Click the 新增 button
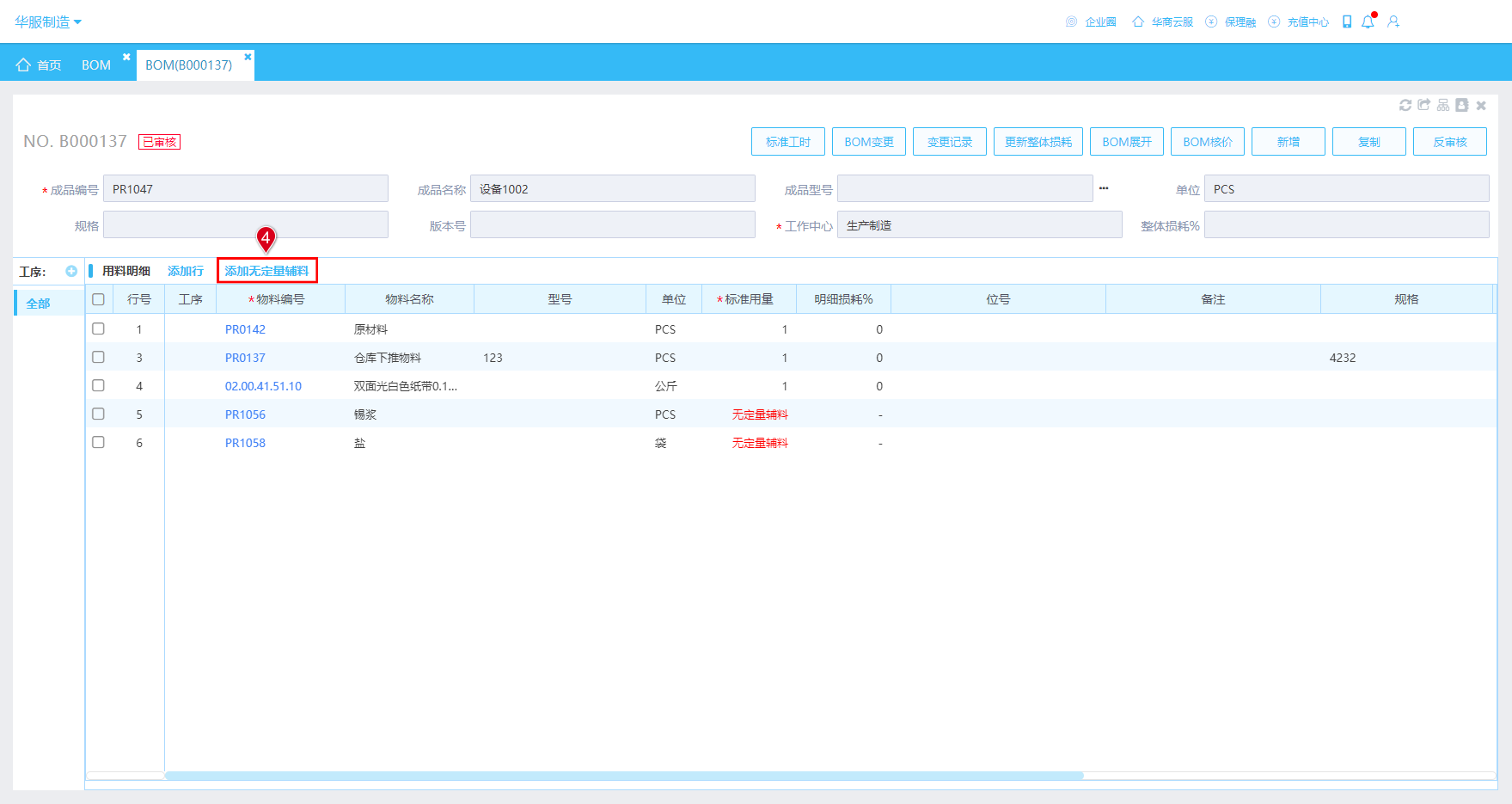 (1289, 142)
